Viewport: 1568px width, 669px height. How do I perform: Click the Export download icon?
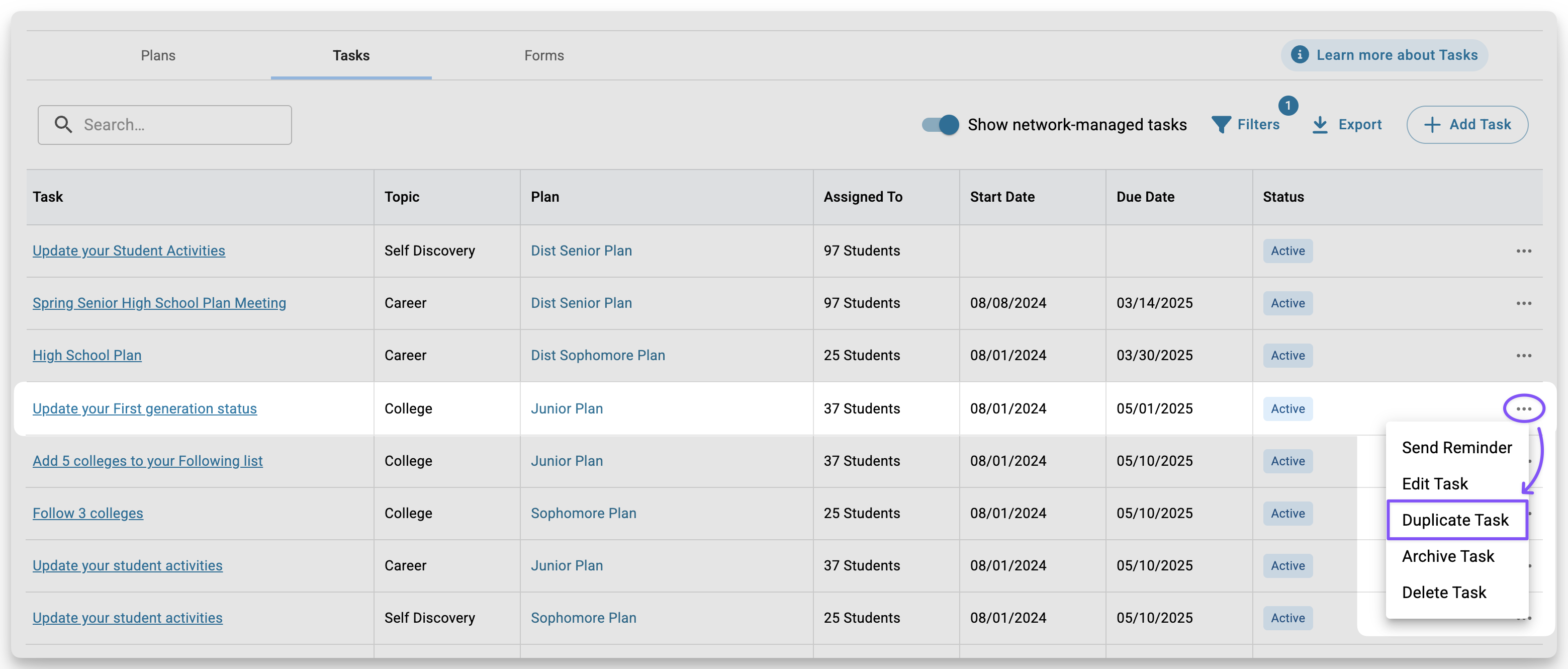click(x=1320, y=125)
